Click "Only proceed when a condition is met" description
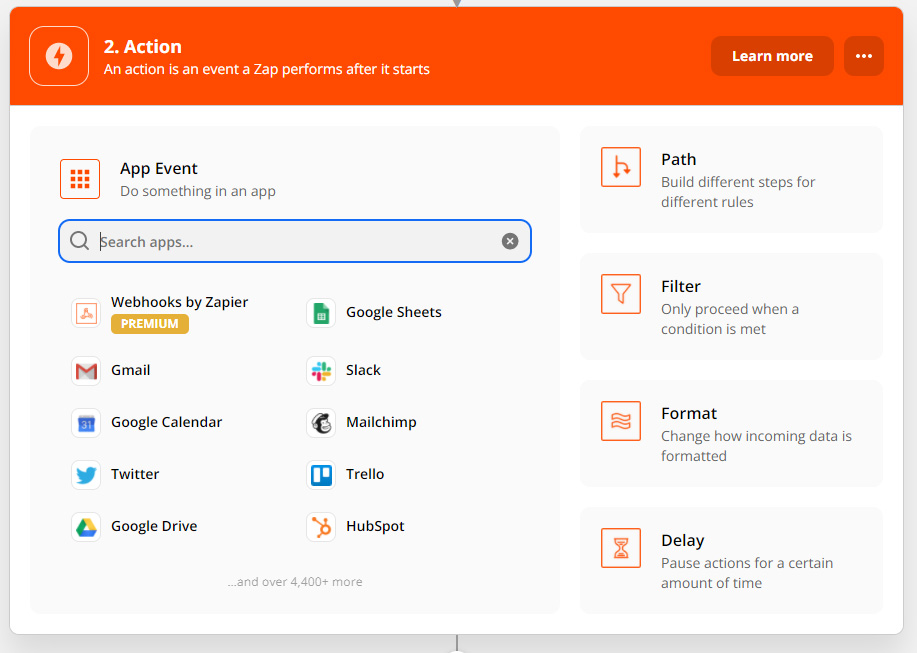Viewport: 917px width, 653px height. click(730, 319)
